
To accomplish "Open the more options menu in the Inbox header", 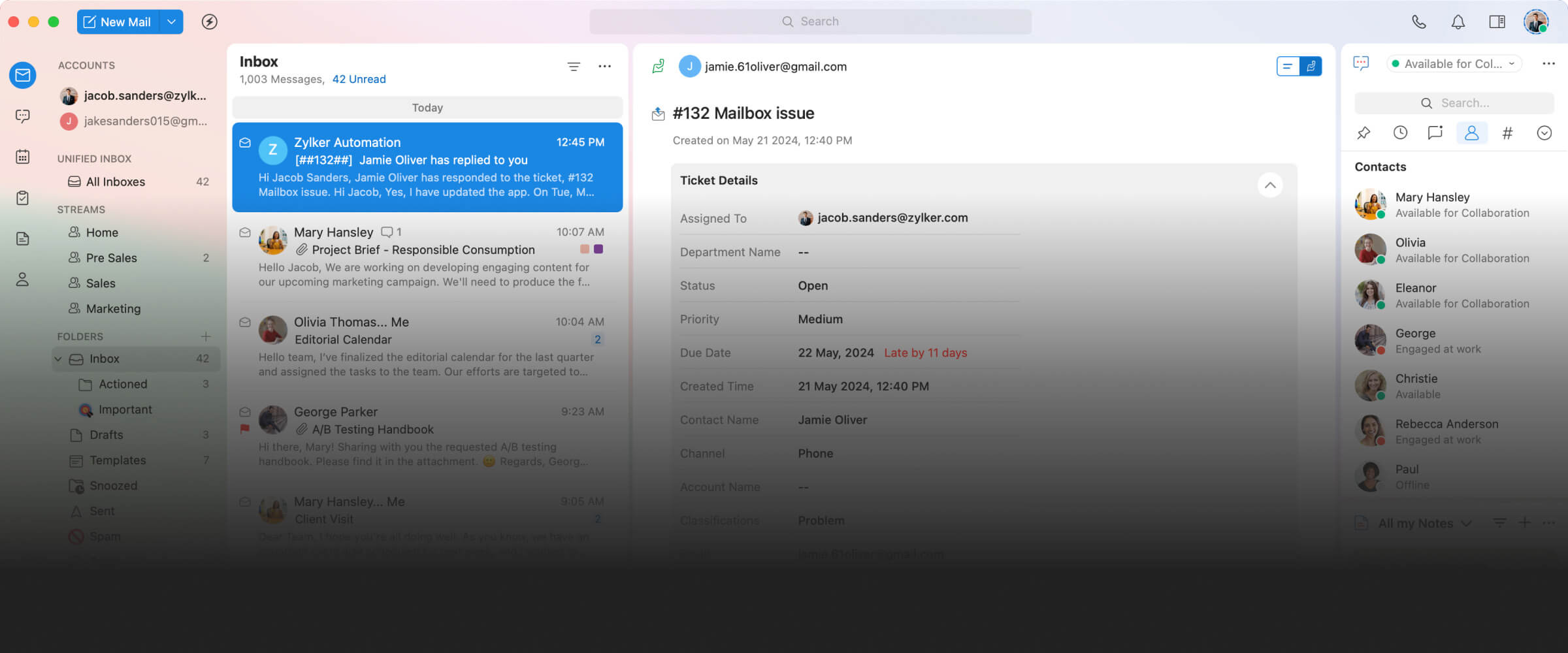I will point(605,66).
